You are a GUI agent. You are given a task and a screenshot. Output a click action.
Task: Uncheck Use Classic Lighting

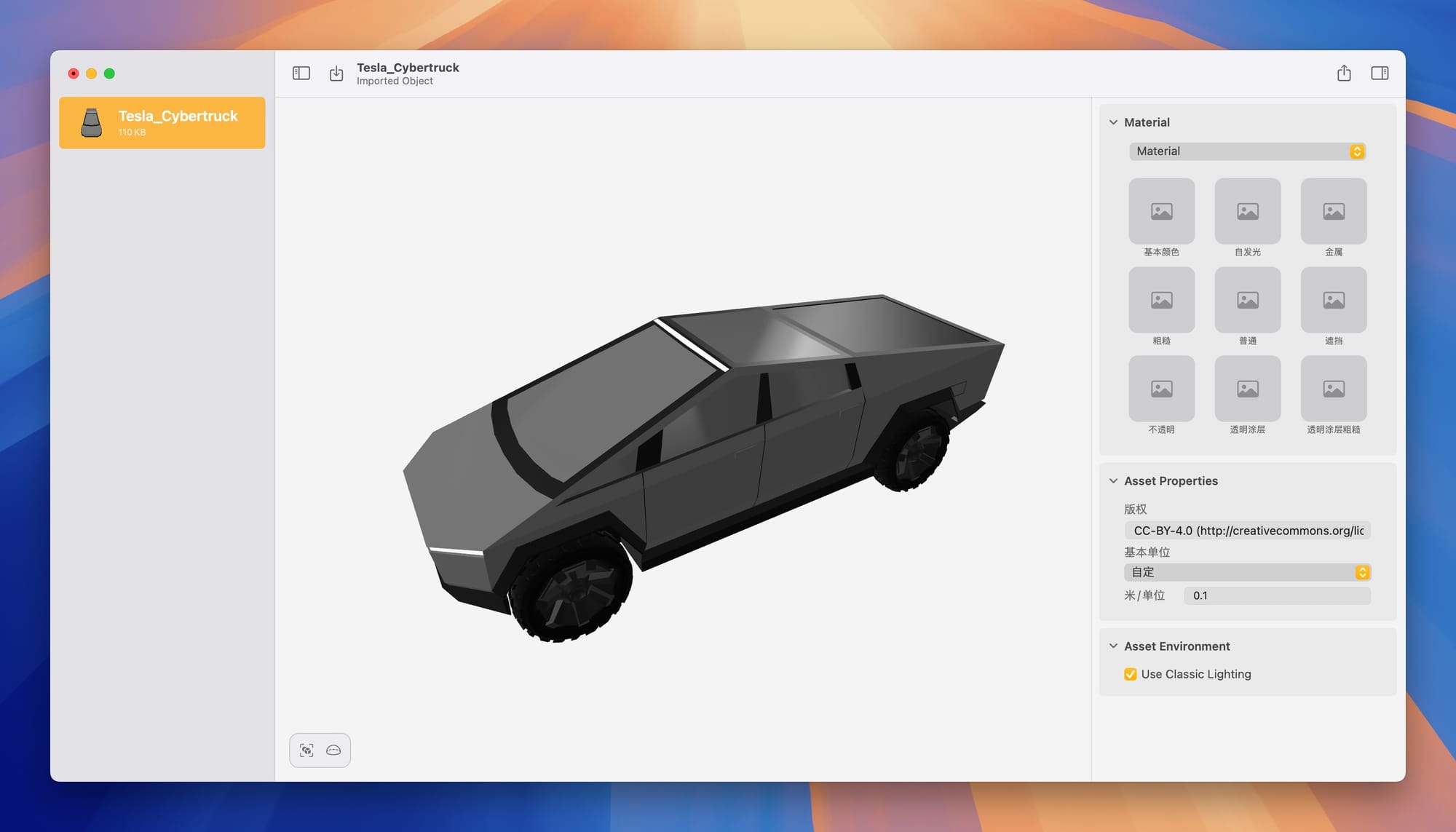[x=1131, y=674]
